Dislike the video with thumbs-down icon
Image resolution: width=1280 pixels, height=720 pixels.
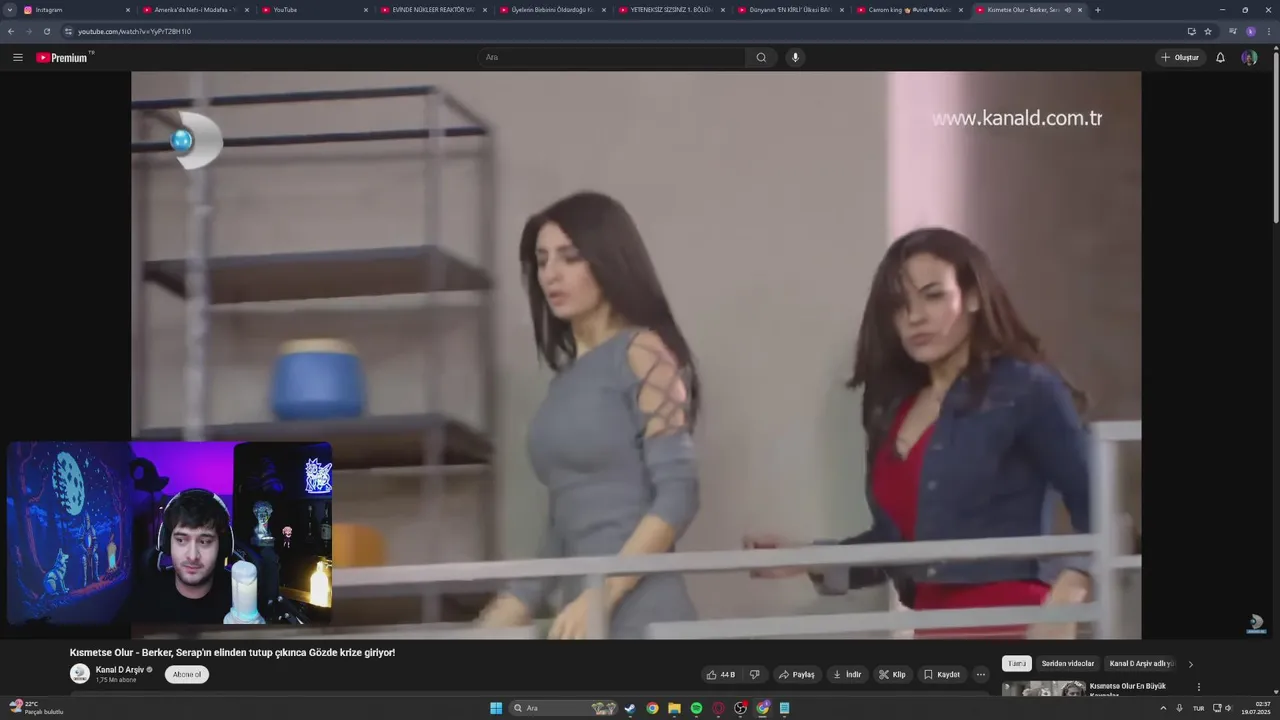click(755, 674)
